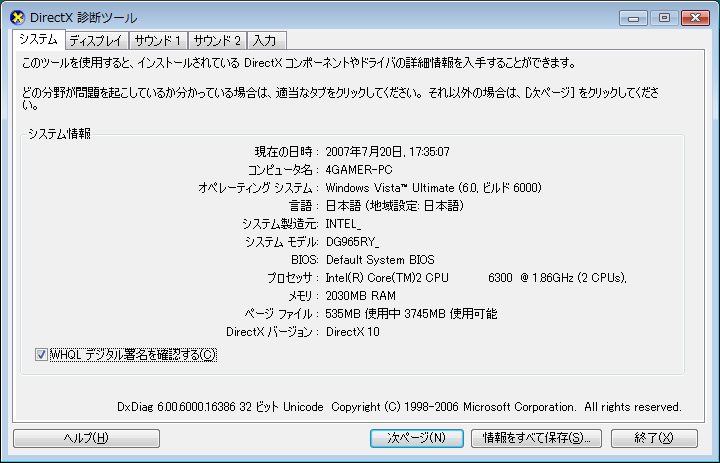Open the サウンド 1 tab
Screen dimensions: 720x463
158,41
